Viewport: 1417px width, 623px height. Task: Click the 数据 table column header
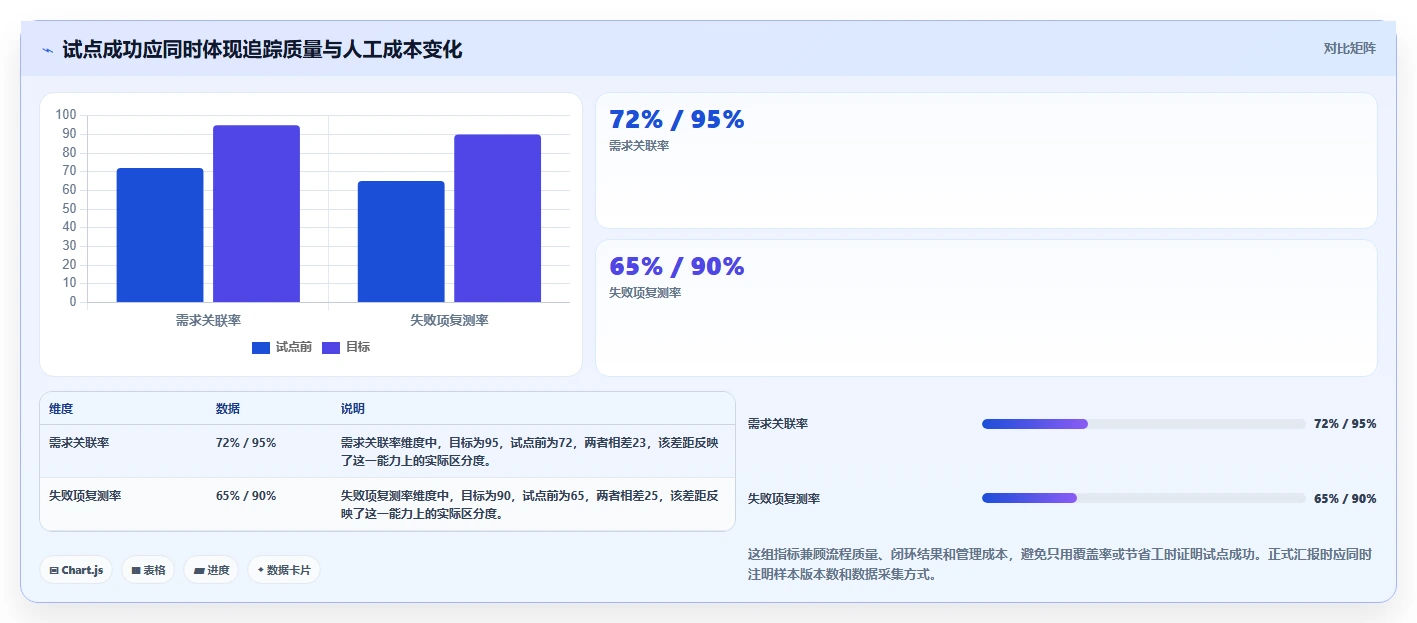228,409
